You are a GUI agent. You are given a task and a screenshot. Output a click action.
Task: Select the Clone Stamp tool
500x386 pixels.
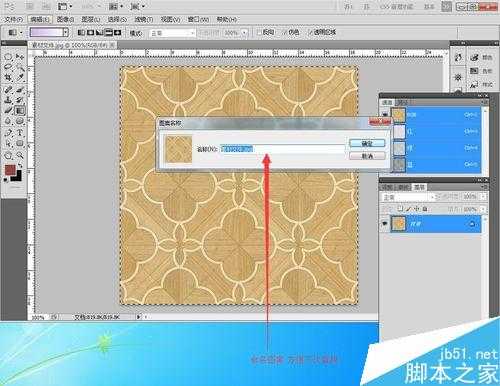[8, 100]
